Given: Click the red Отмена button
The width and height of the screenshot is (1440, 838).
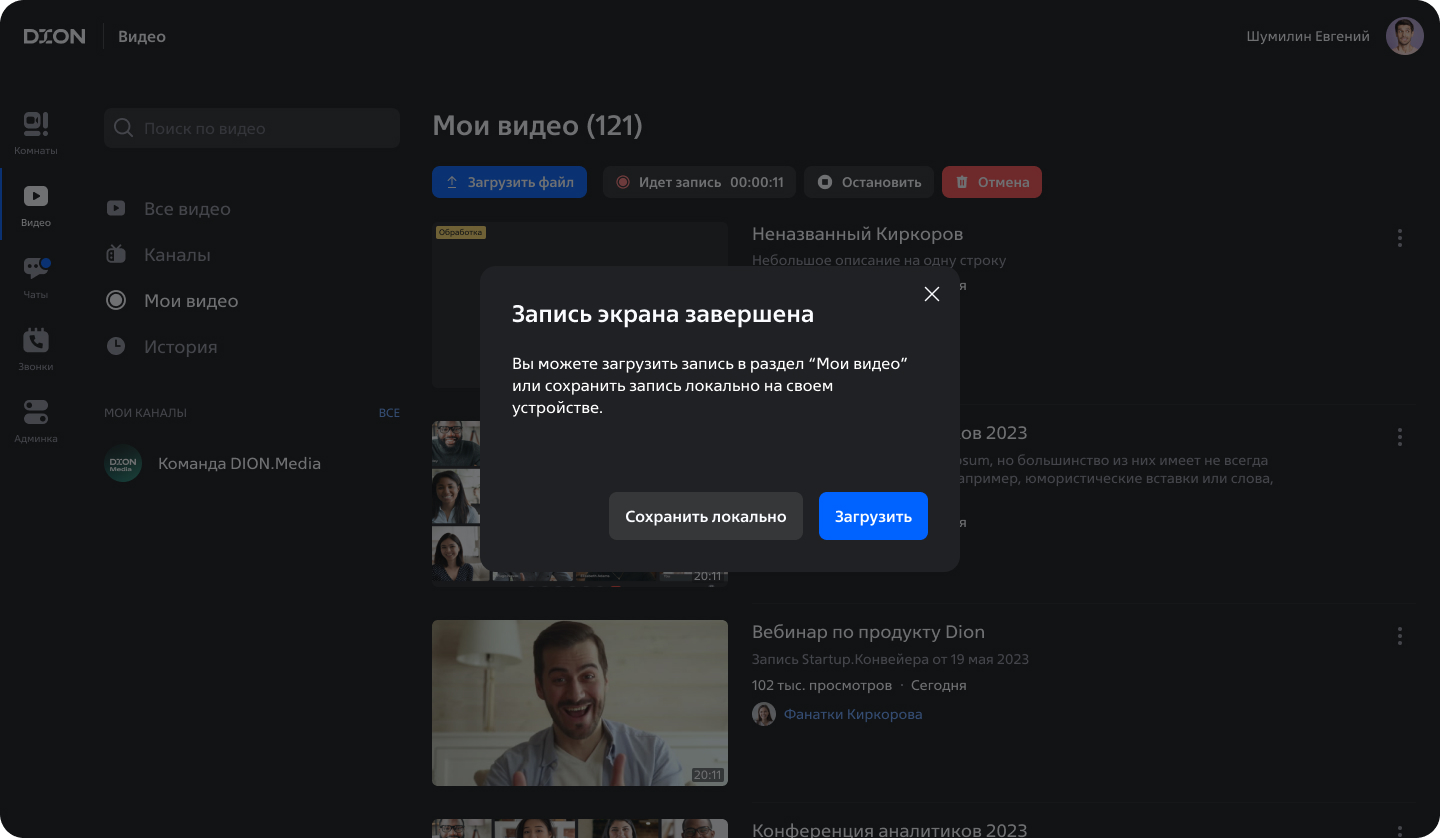Looking at the screenshot, I should tap(992, 182).
